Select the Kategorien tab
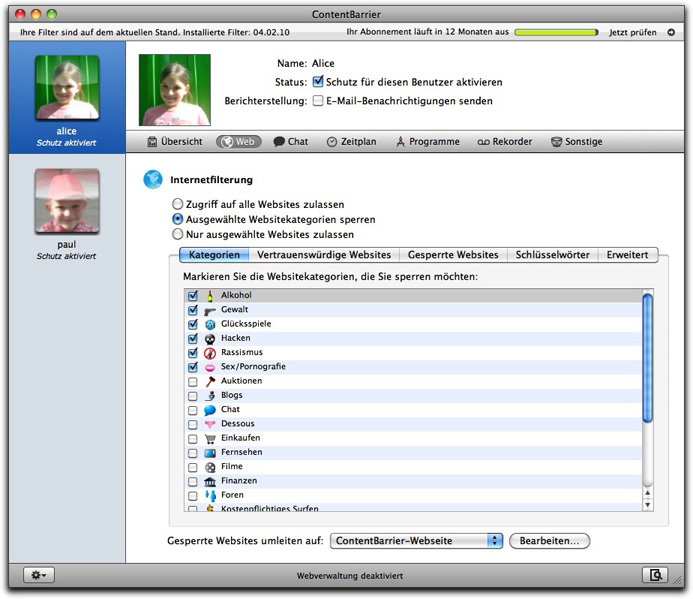 [214, 255]
